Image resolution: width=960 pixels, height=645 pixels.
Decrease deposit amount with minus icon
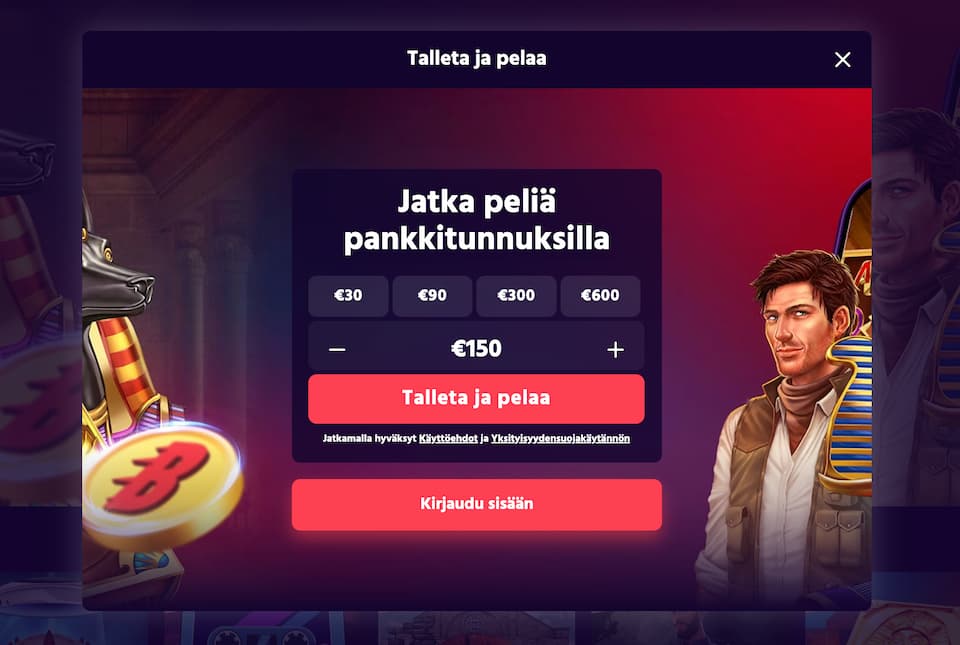337,349
